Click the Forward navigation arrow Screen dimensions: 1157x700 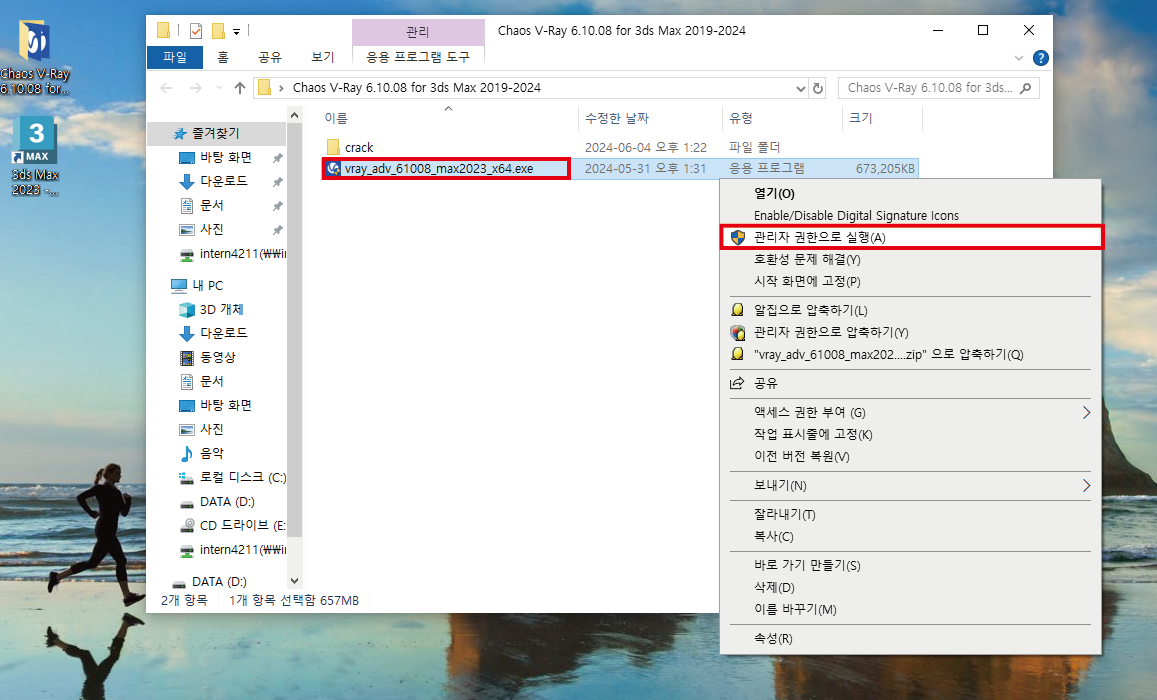pyautogui.click(x=196, y=88)
